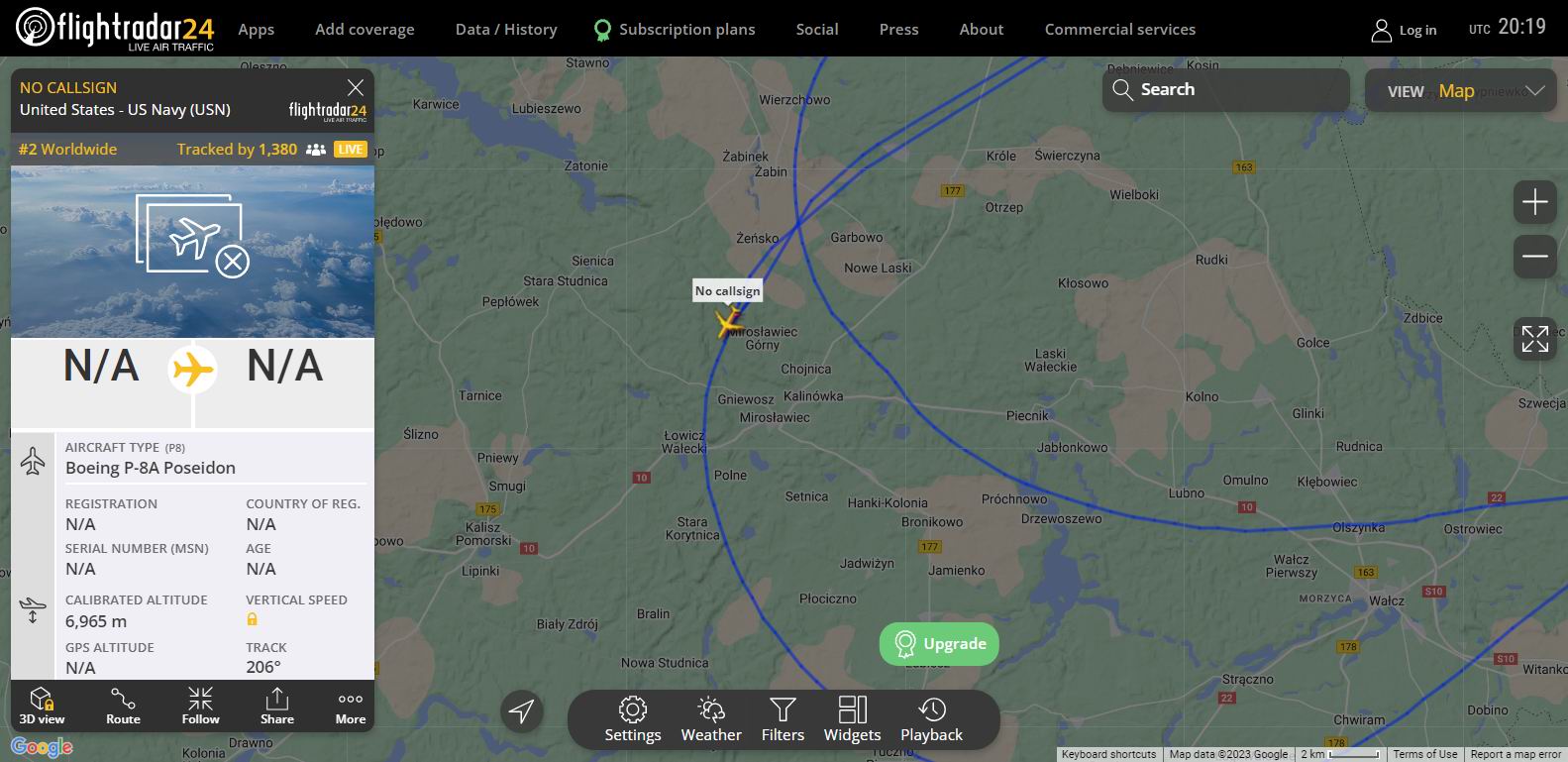Click the green Upgrade button
Viewport: 1568px width, 762px height.
coord(939,644)
